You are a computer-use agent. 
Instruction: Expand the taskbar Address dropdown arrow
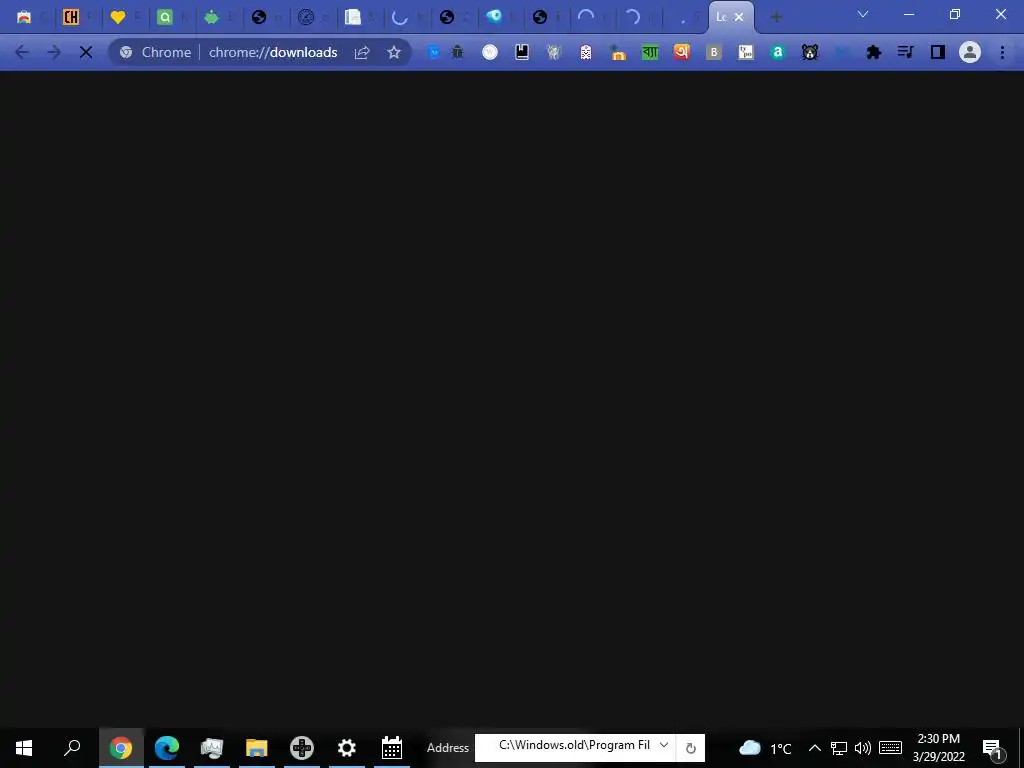pos(664,745)
